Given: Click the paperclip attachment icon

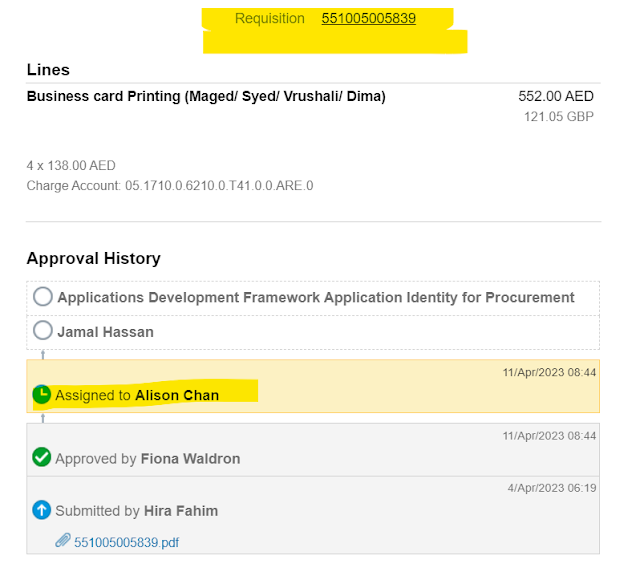Looking at the screenshot, I should pos(62,541).
